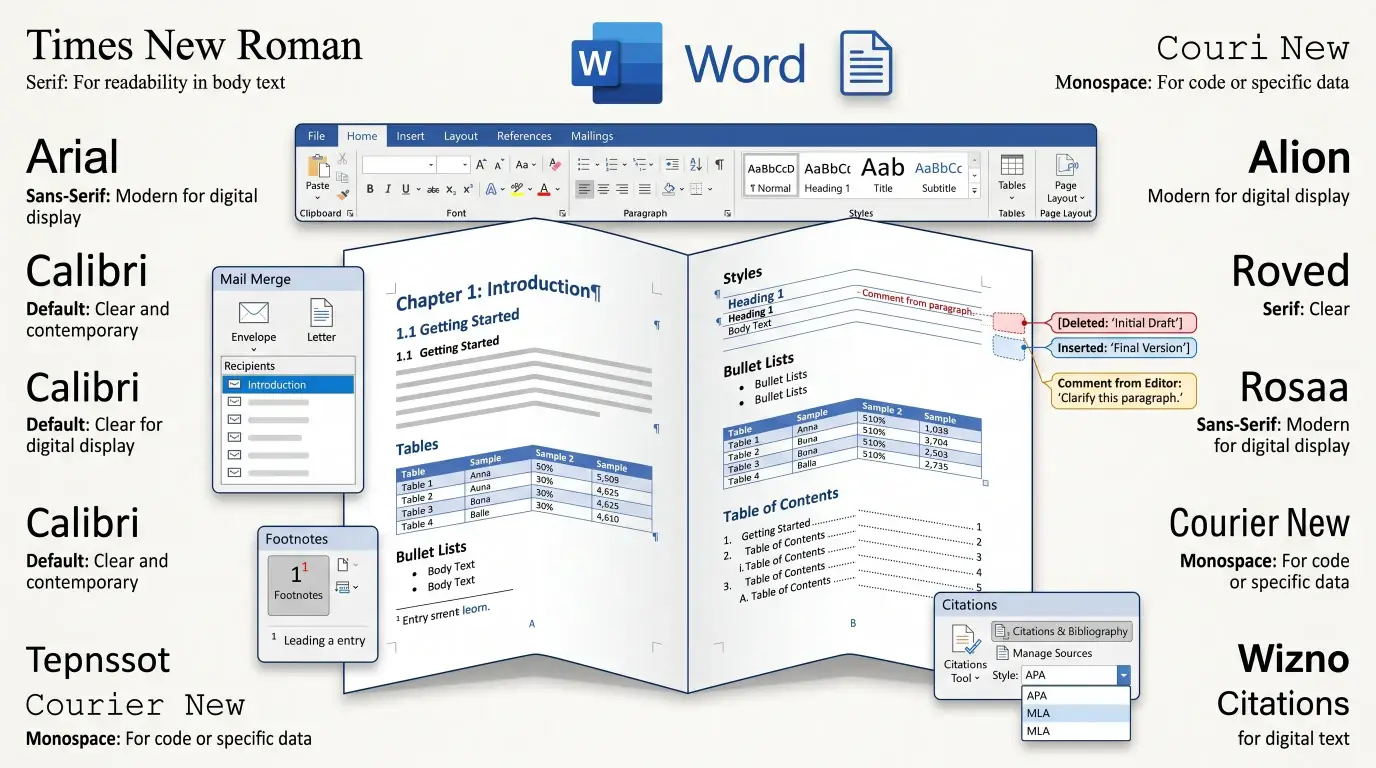Viewport: 1376px width, 768px height.
Task: Apply Text Effects with the outlined A icon
Action: click(x=490, y=189)
